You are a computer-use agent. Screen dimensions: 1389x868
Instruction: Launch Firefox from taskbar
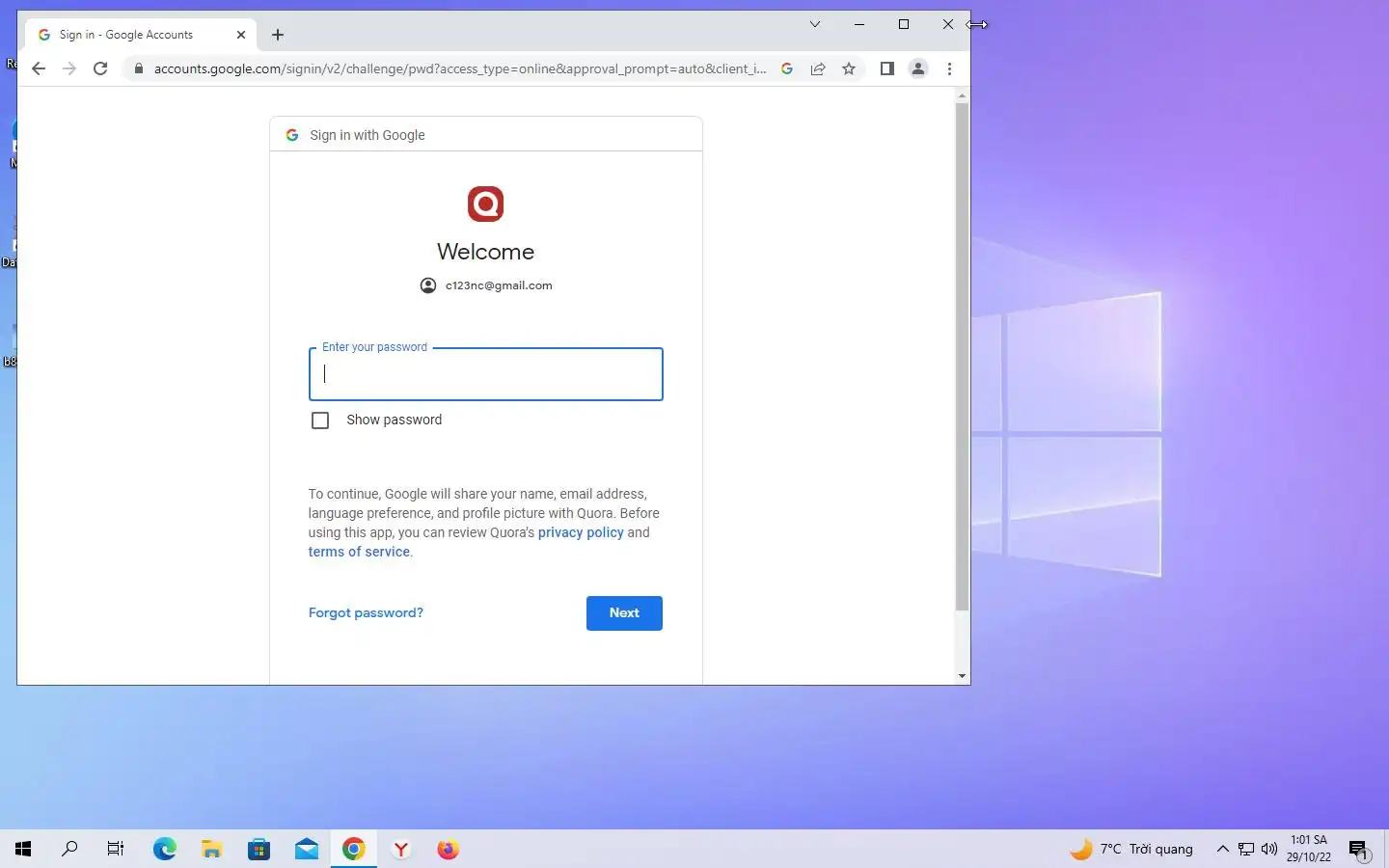point(449,849)
